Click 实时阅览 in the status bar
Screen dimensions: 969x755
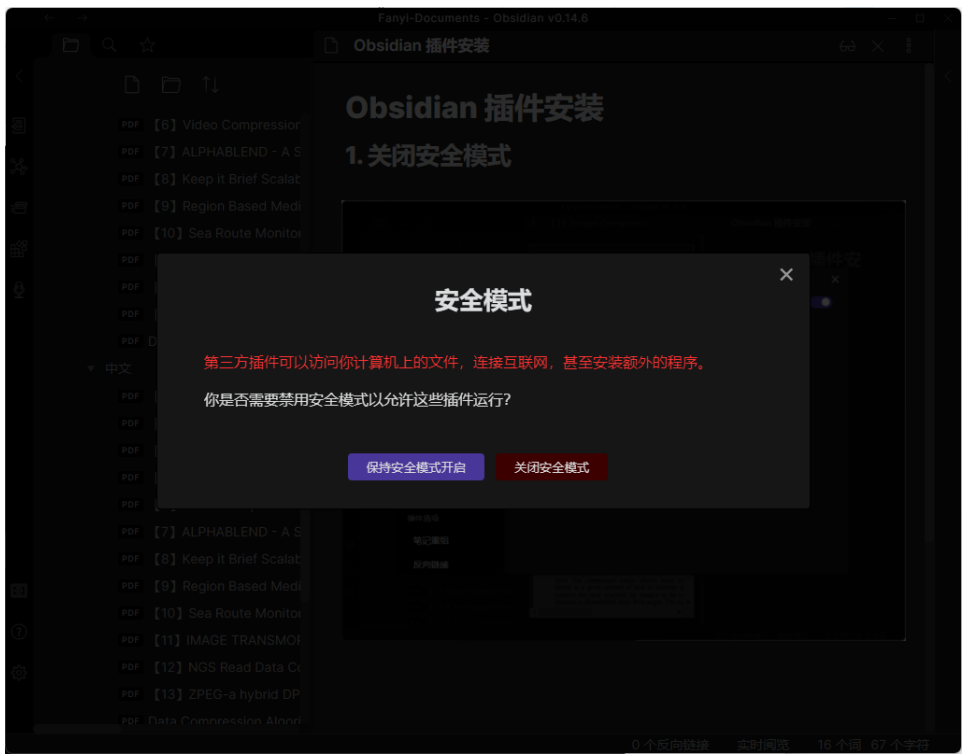763,745
